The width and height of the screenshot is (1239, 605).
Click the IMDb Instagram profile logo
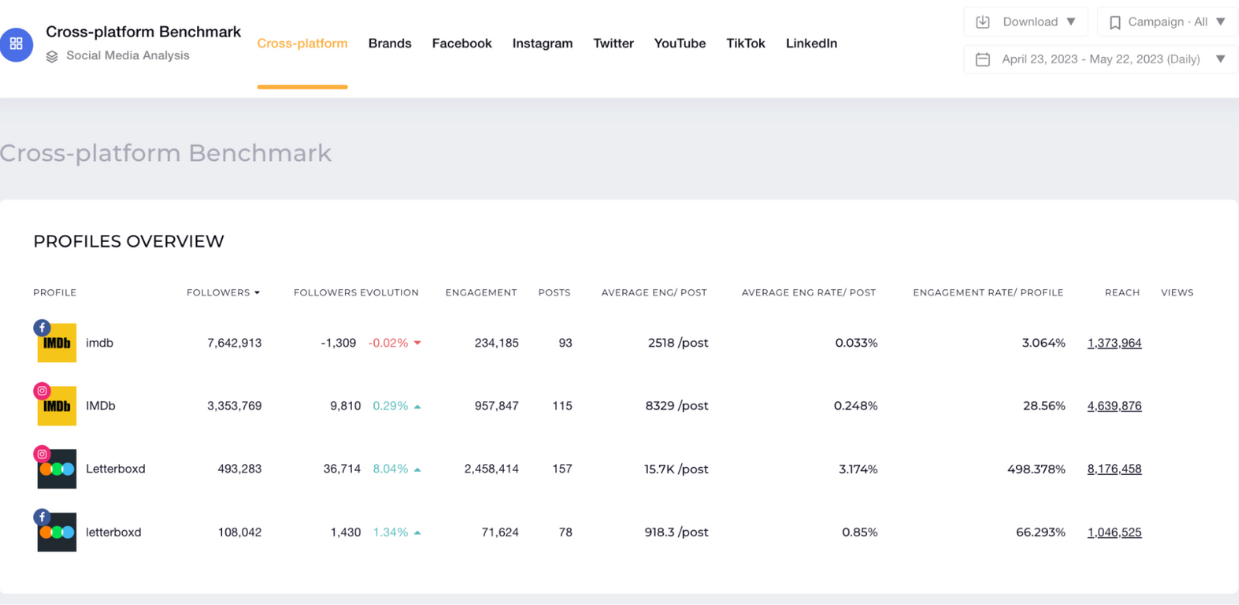pos(56,405)
